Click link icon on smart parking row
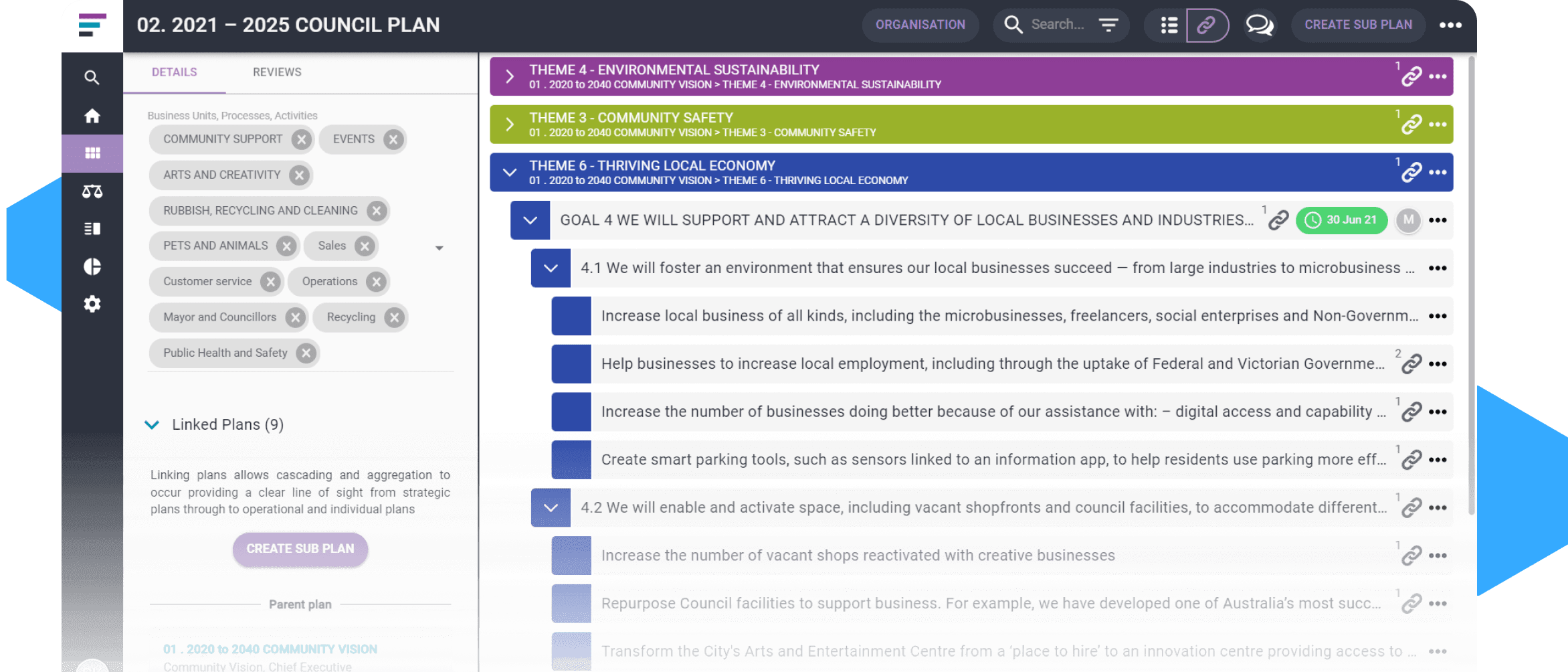The width and height of the screenshot is (1568, 672). [x=1411, y=460]
